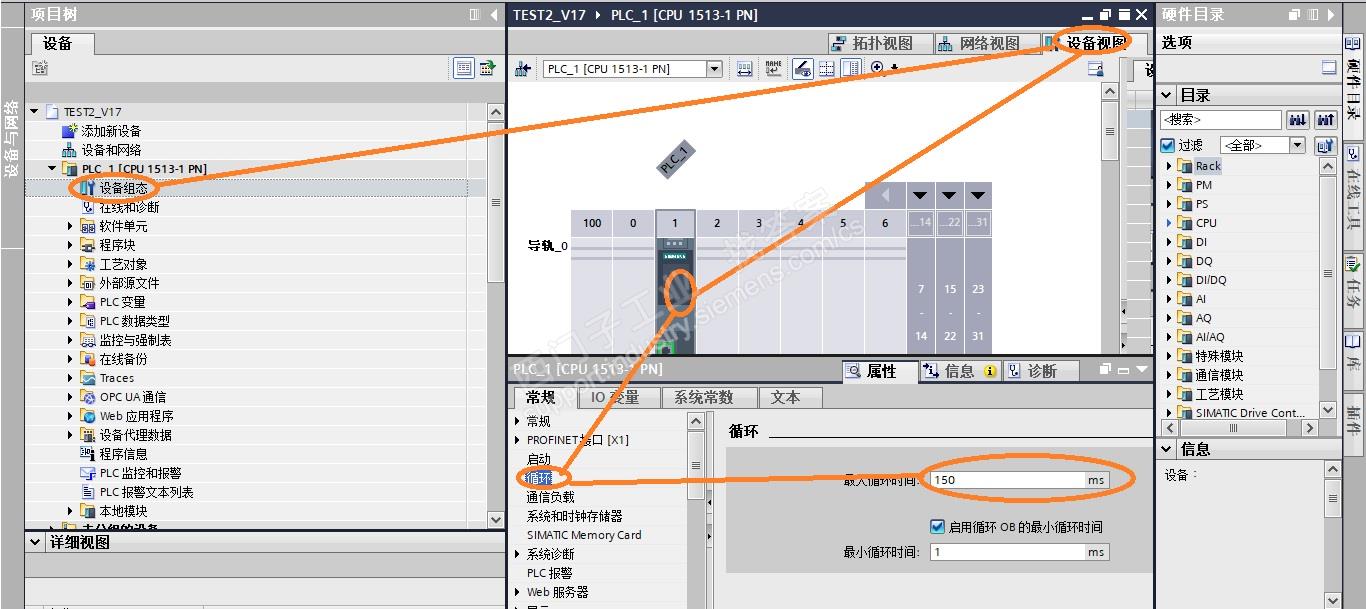Toggle 启用循环 OB 的最小循环时间 checkbox
Image resolution: width=1366 pixels, height=609 pixels.
[937, 526]
